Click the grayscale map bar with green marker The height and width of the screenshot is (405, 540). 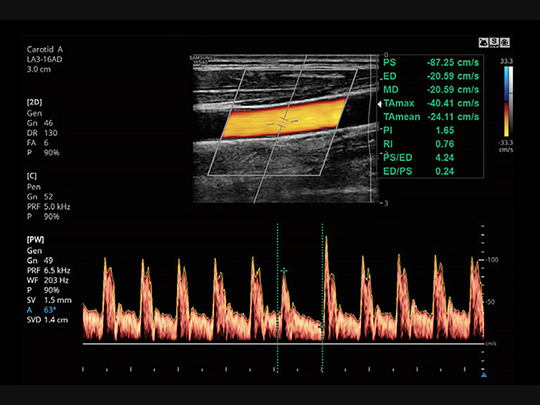[511, 102]
